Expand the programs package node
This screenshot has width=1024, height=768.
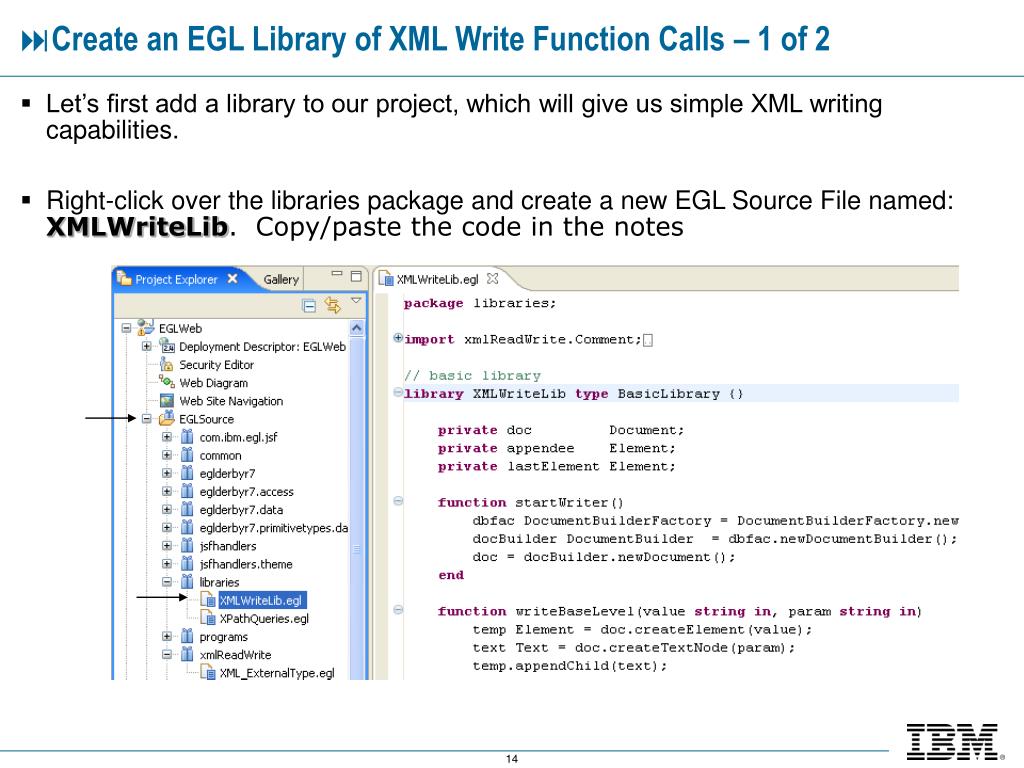[166, 637]
